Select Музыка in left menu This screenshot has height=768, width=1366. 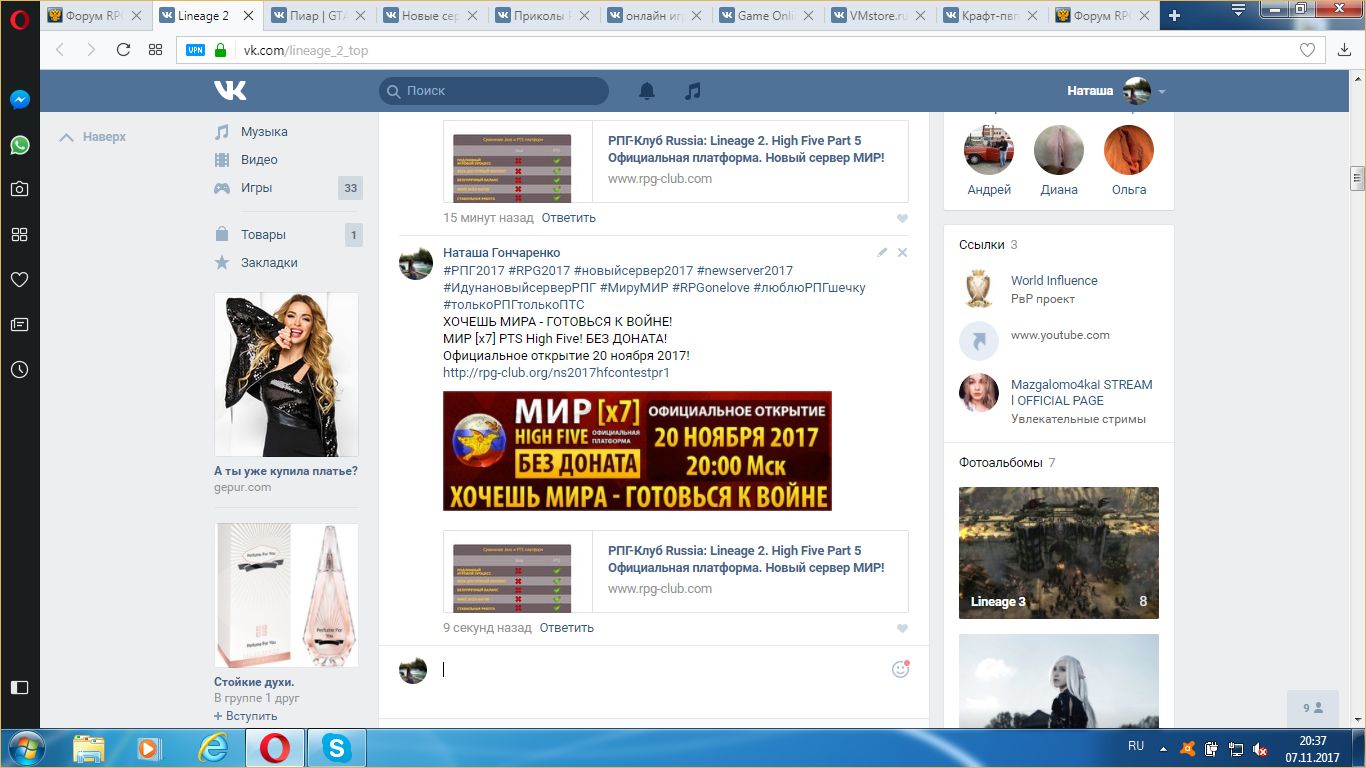point(264,132)
